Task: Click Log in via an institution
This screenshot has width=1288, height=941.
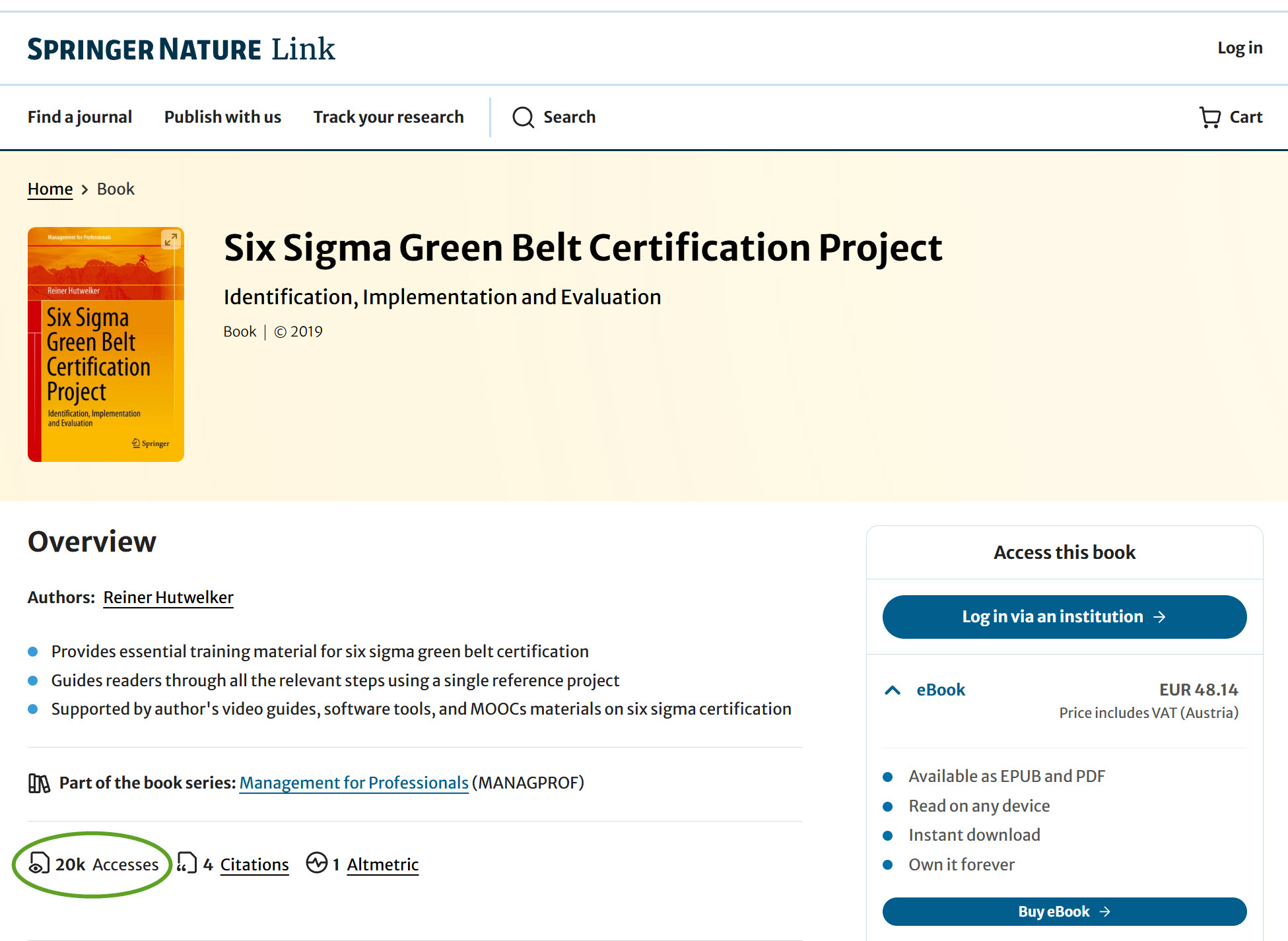Action: 1064,617
